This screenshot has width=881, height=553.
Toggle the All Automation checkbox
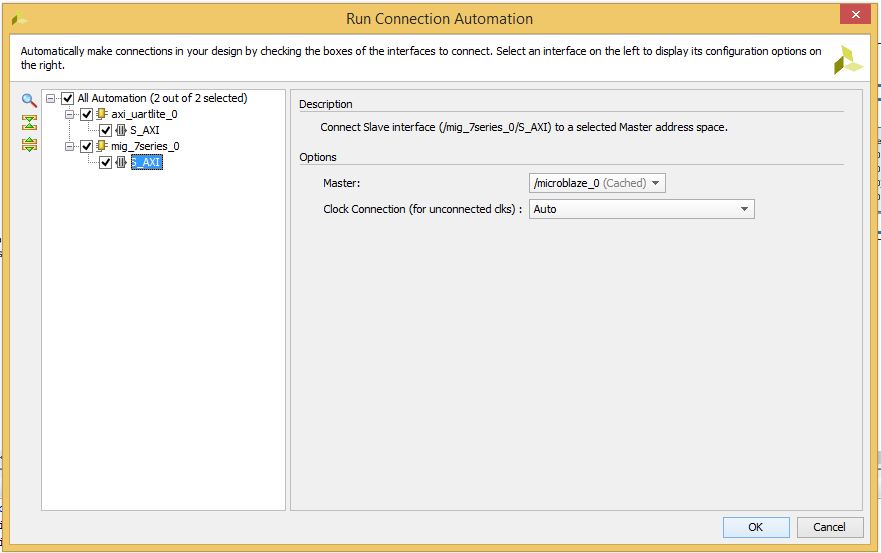tap(67, 98)
